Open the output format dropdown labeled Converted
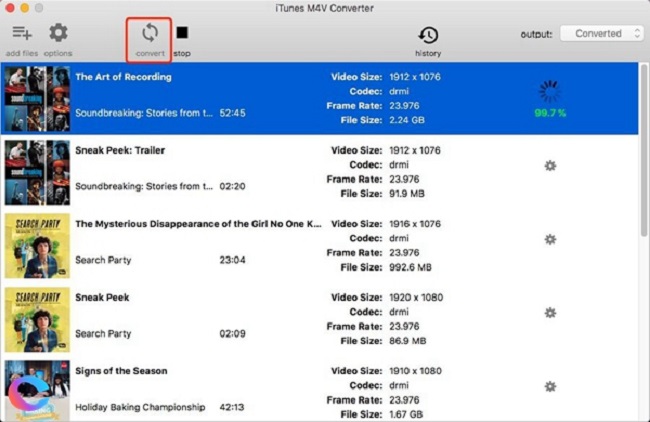 (x=602, y=34)
